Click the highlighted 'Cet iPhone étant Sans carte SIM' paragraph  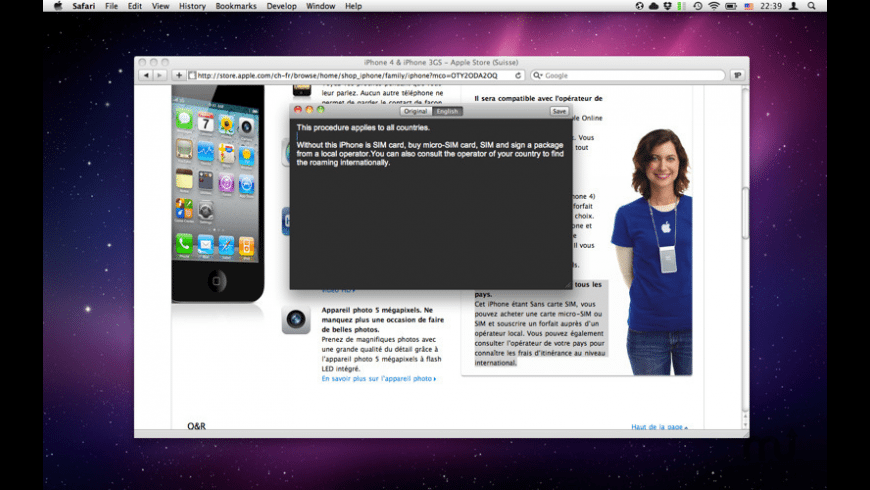tap(539, 333)
